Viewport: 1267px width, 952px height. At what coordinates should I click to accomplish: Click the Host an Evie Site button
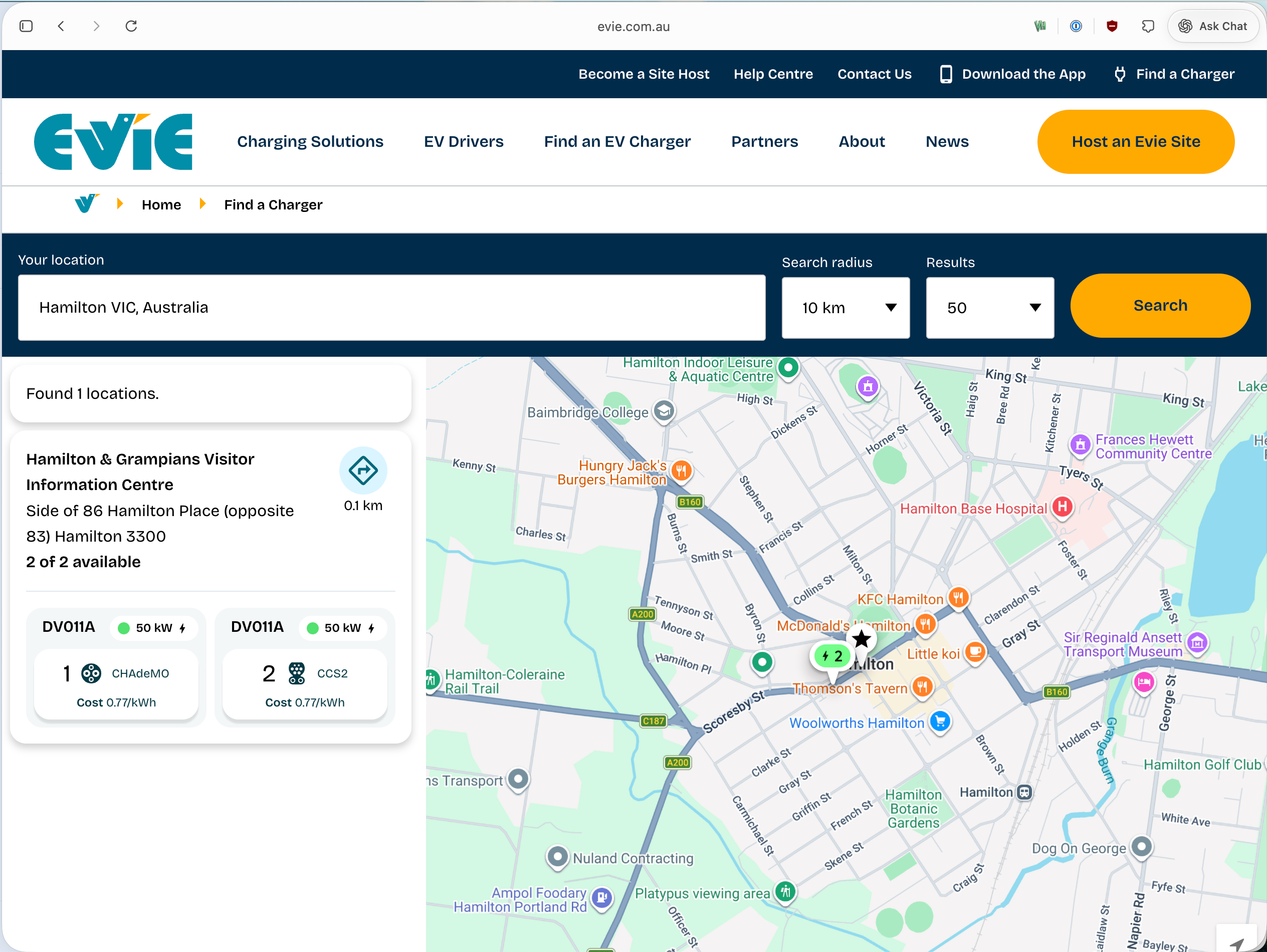click(1136, 141)
